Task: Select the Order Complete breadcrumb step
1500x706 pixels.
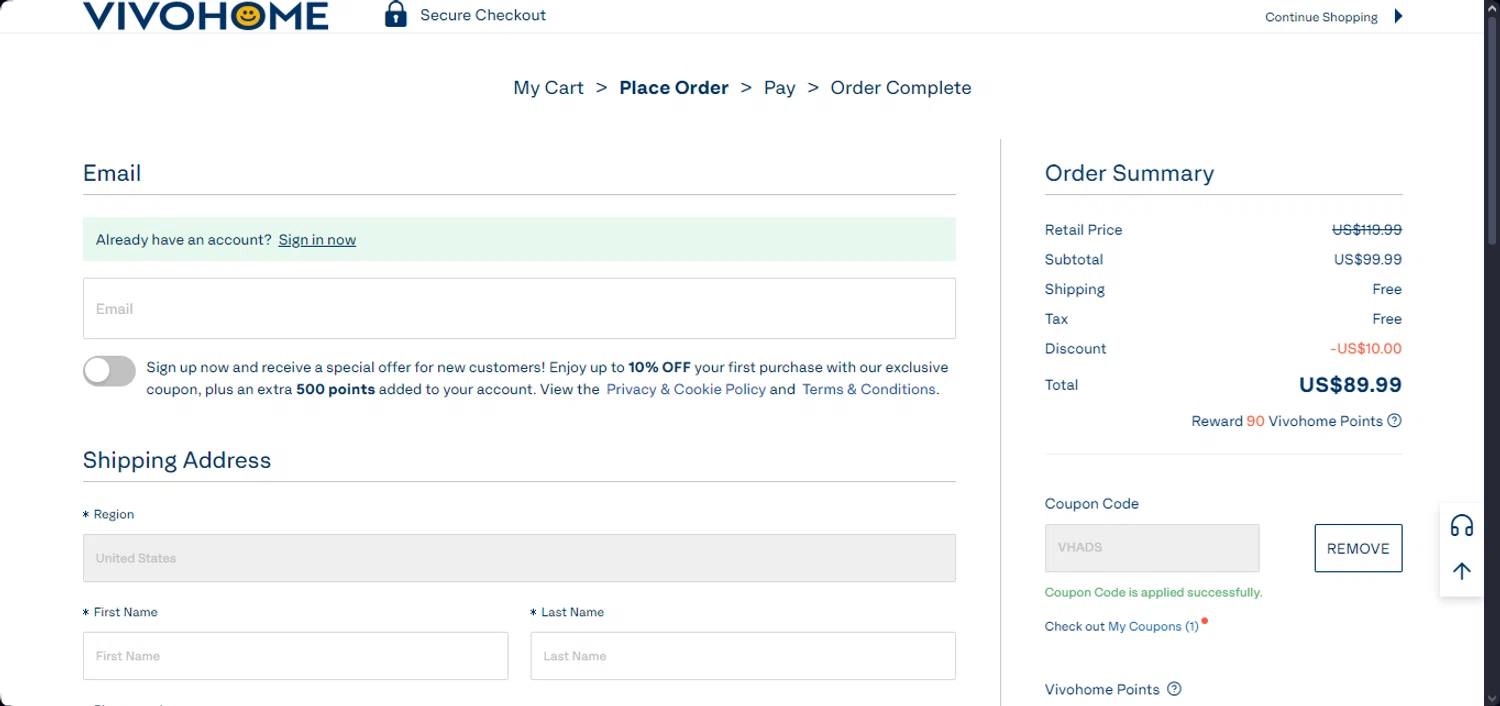Action: click(901, 88)
